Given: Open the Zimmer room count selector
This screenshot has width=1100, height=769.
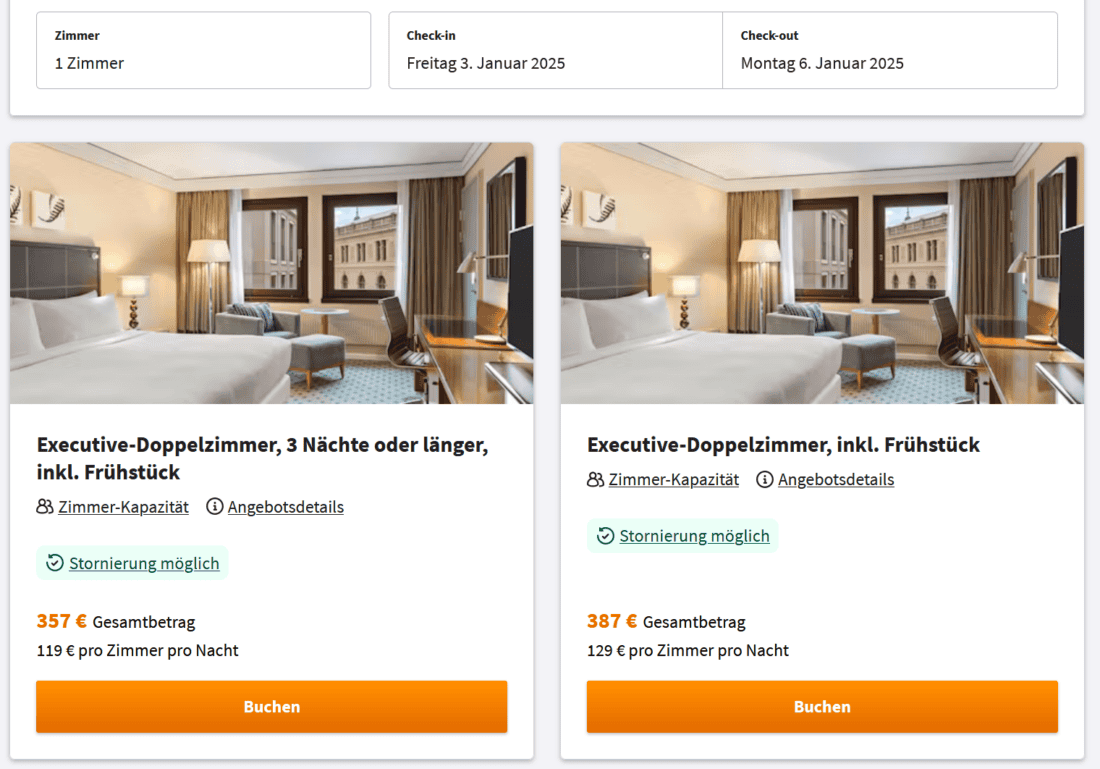Looking at the screenshot, I should [203, 51].
